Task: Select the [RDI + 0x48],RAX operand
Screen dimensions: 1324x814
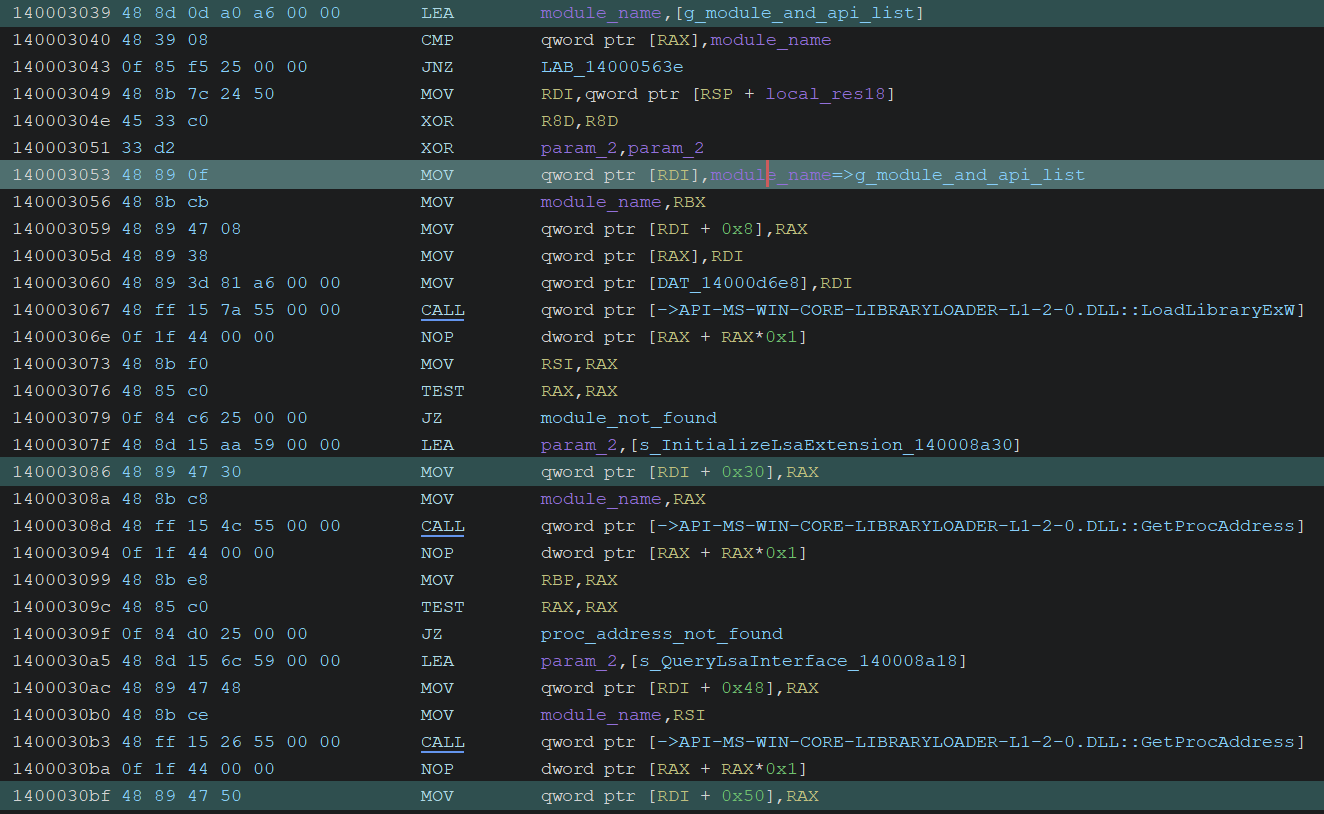Action: click(733, 688)
